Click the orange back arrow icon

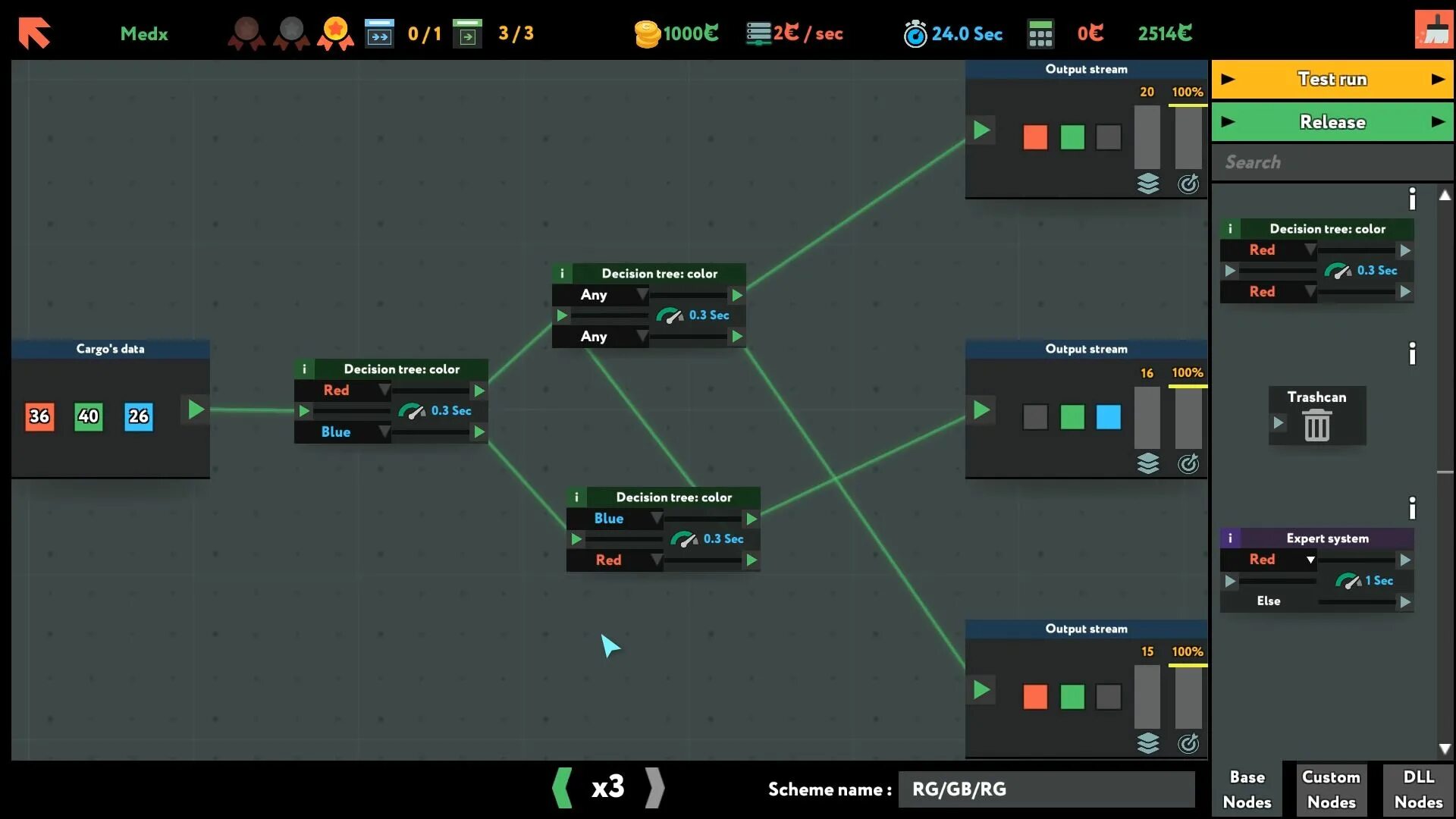click(34, 33)
